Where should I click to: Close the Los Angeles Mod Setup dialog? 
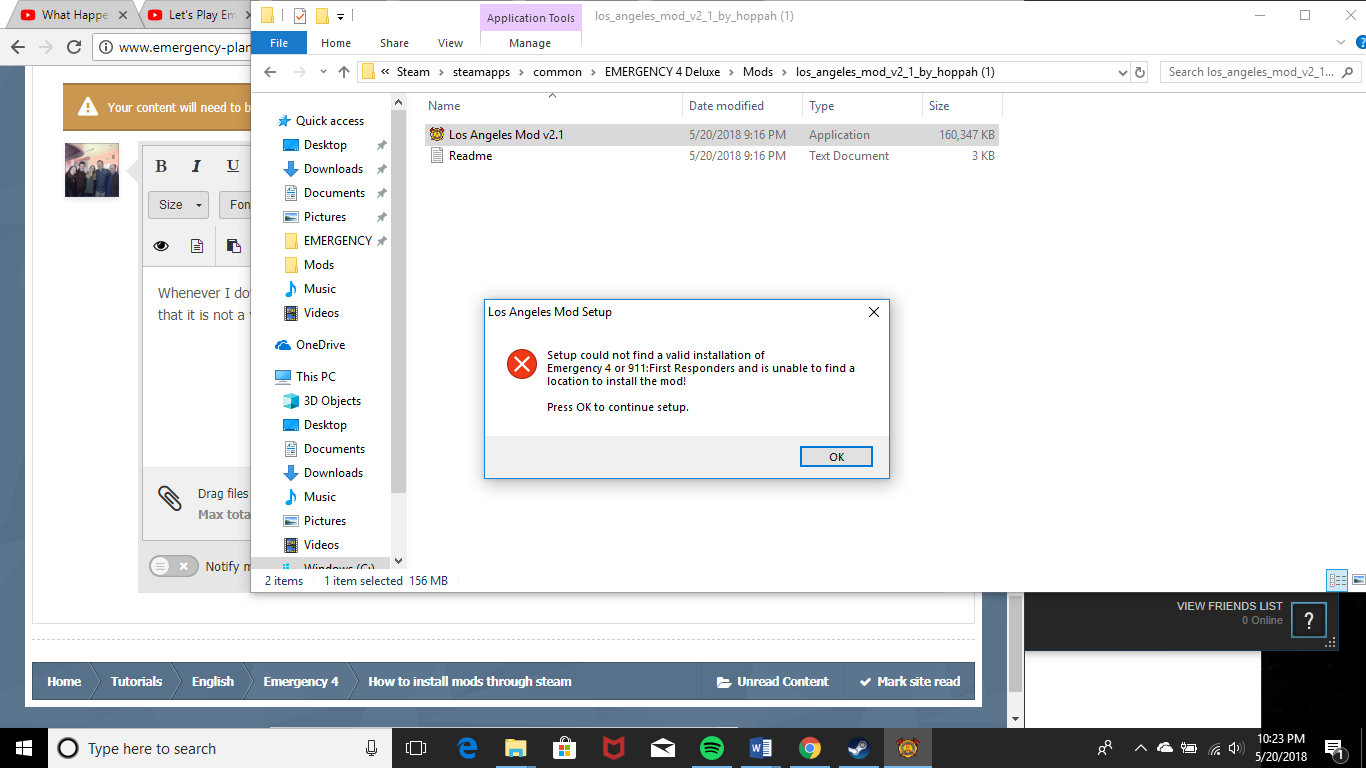point(873,312)
